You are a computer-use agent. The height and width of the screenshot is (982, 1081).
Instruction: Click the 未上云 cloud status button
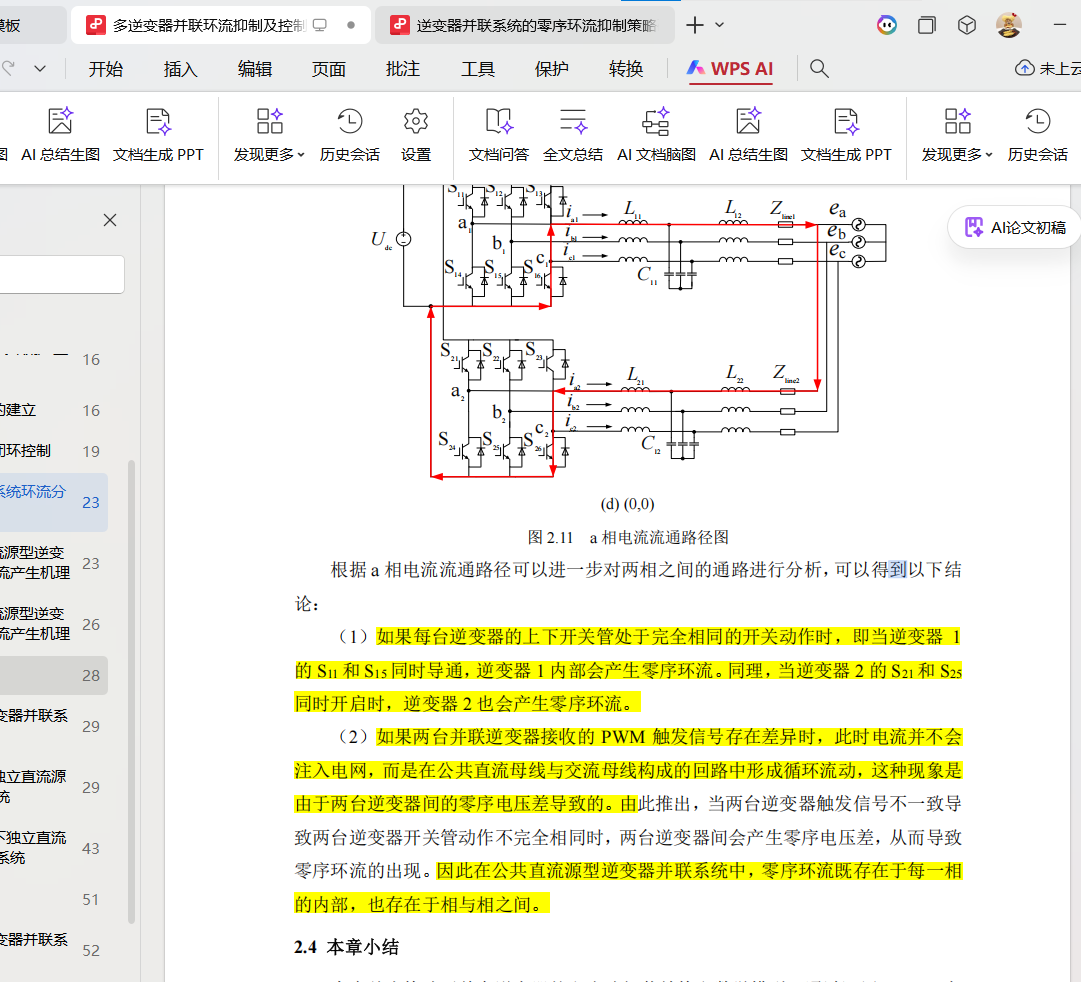point(1047,68)
